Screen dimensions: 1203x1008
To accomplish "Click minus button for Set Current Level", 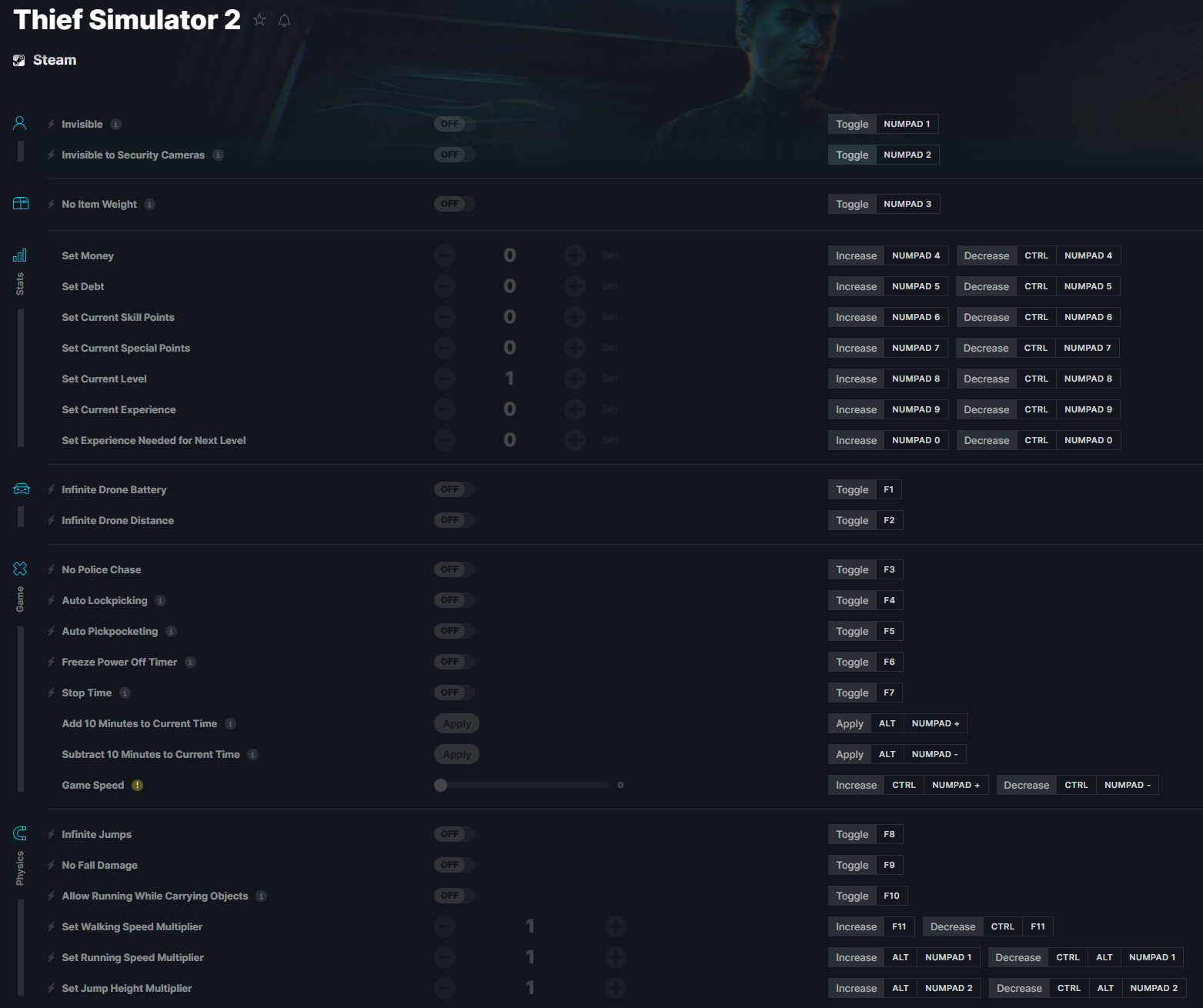I will 445,379.
